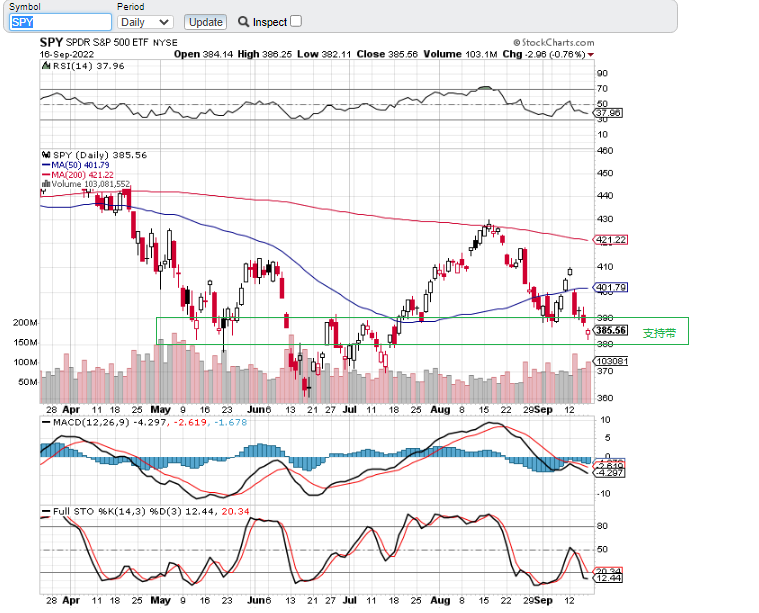Click the stochastic 20.34 %D value tag
Image resolution: width=759 pixels, height=613 pixels.
pos(608,571)
